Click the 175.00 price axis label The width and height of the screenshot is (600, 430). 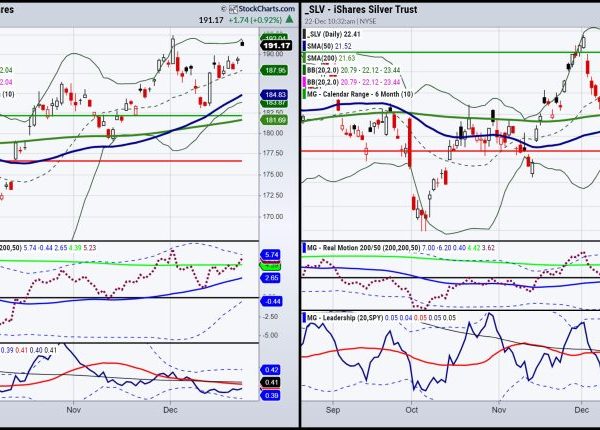(273, 174)
